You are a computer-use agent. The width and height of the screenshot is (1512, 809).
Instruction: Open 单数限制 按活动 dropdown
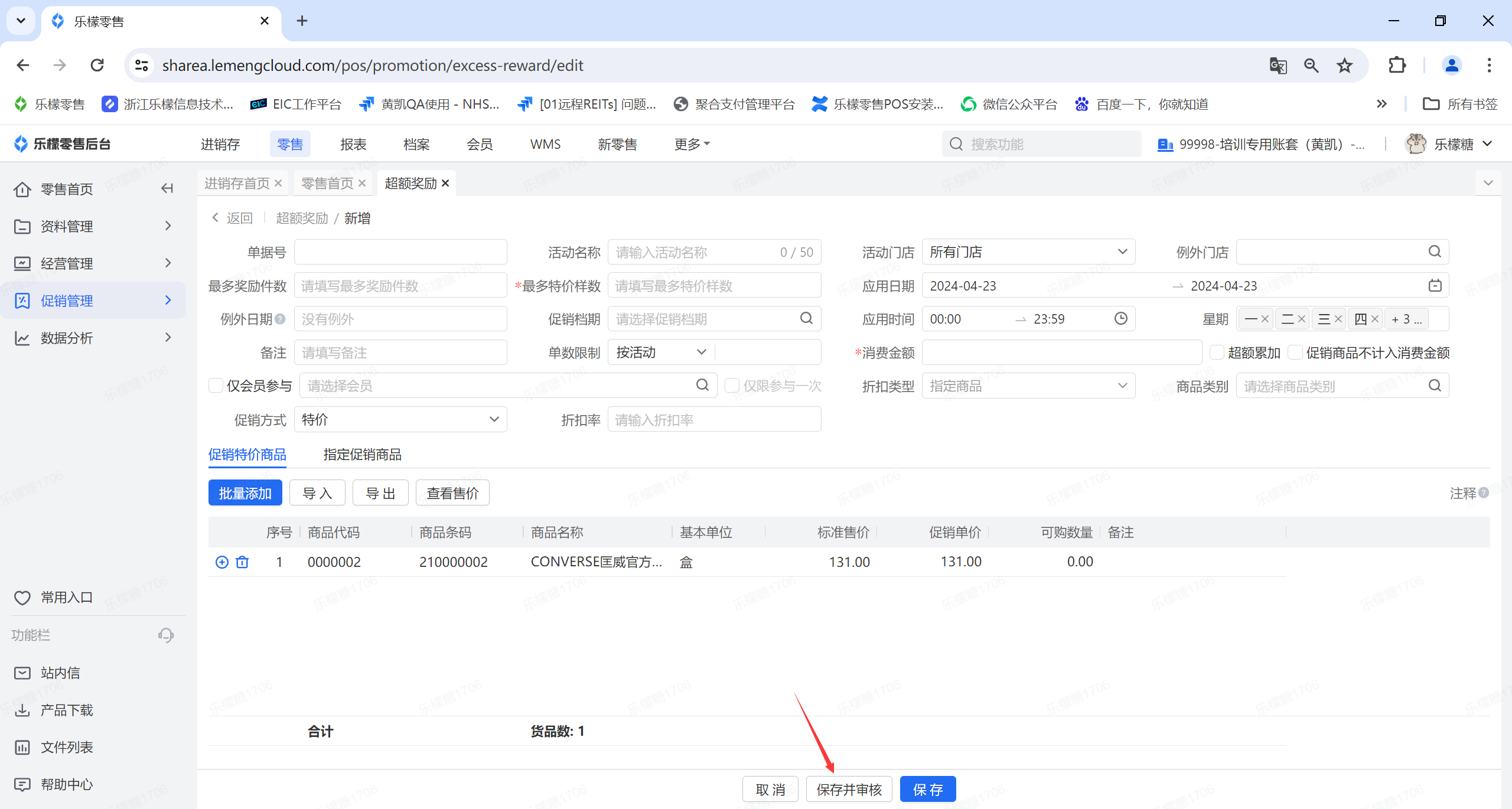click(661, 353)
